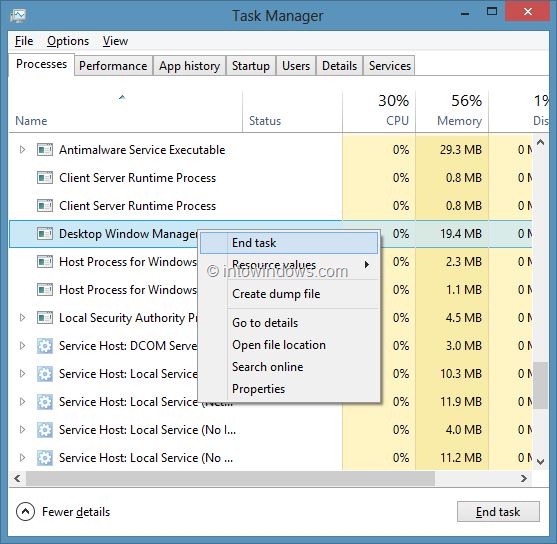The image size is (557, 544).
Task: Choose Search online in context menu
Action: (x=289, y=367)
